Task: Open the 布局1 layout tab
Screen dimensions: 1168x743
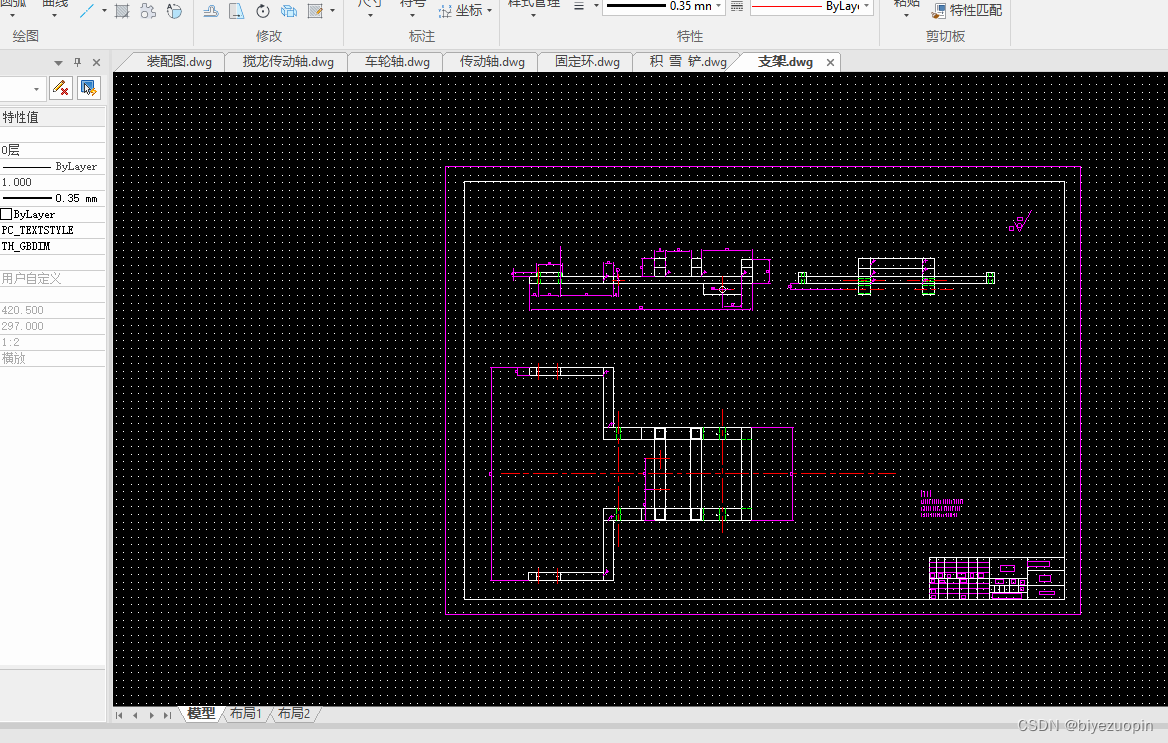Action: pyautogui.click(x=245, y=714)
